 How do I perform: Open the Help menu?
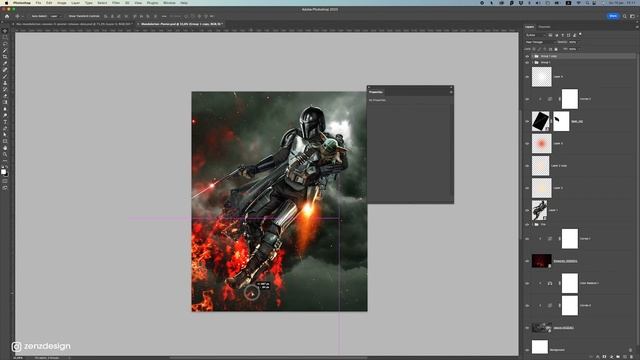pos(184,2)
